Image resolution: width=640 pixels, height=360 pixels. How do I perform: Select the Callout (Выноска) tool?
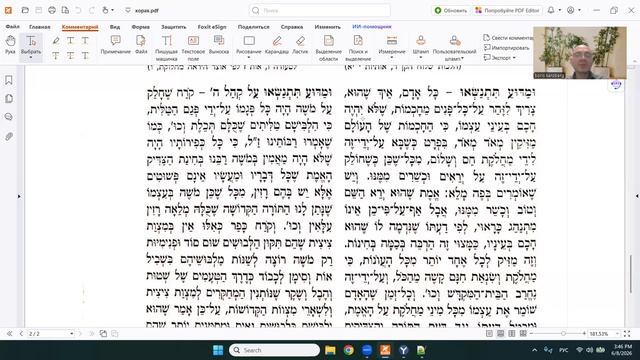[x=219, y=44]
